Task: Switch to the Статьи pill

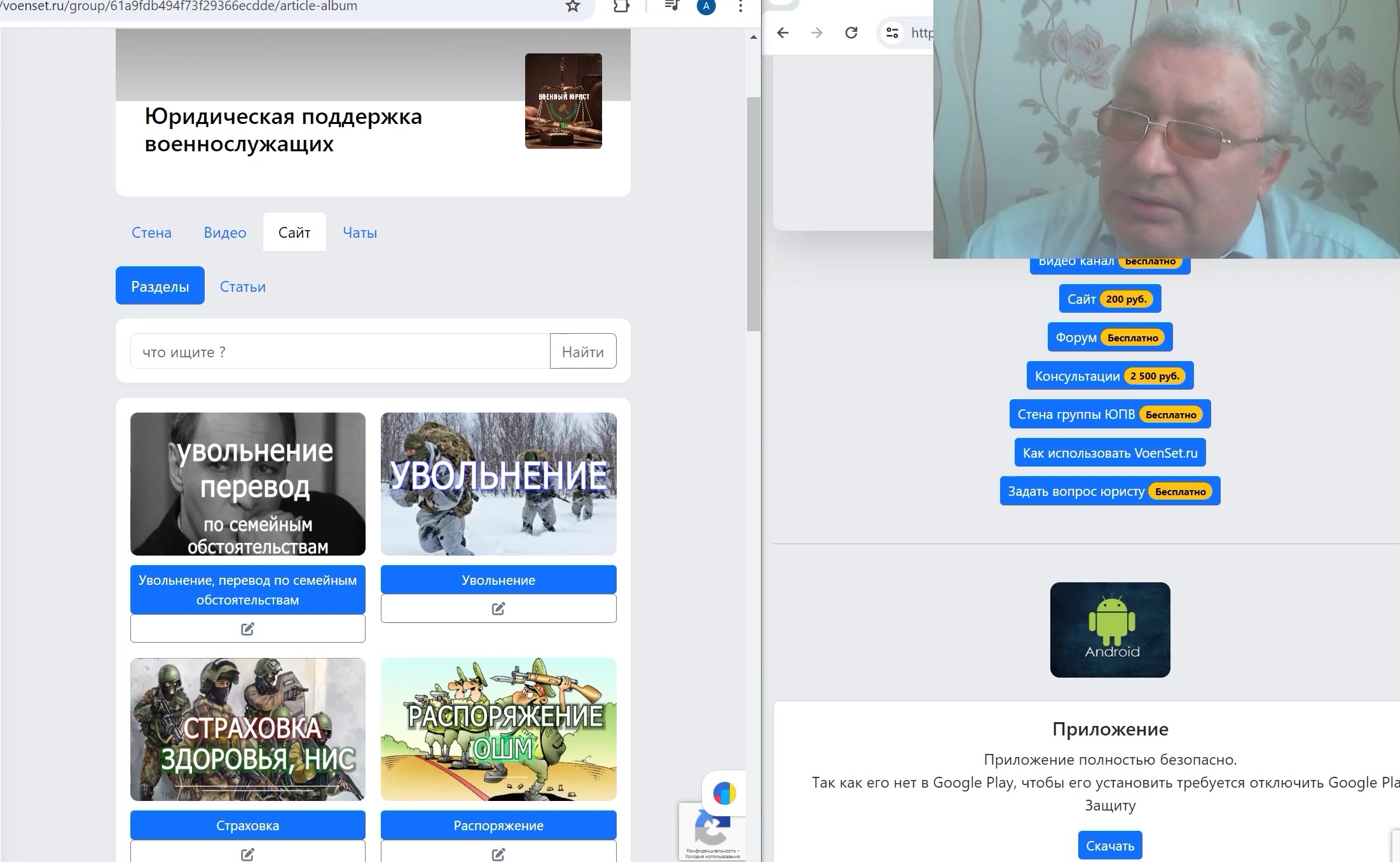Action: click(243, 286)
